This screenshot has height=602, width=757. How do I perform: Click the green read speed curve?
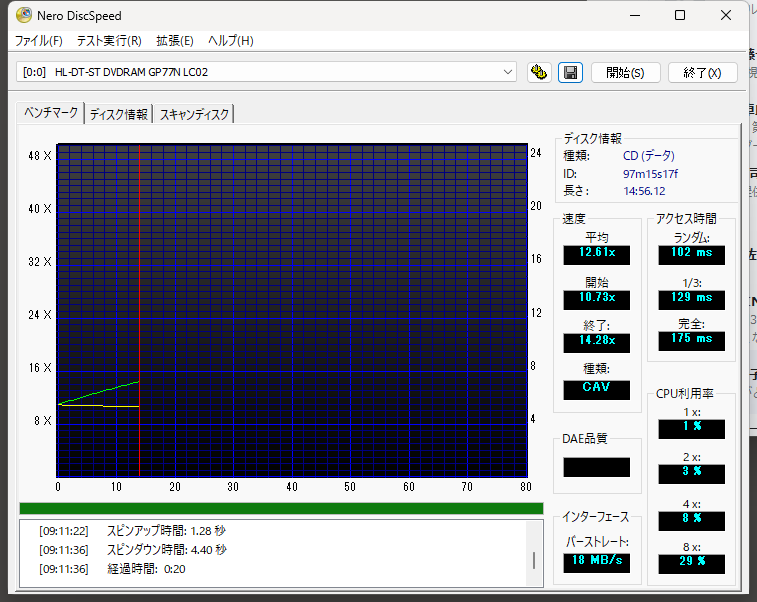click(x=98, y=392)
